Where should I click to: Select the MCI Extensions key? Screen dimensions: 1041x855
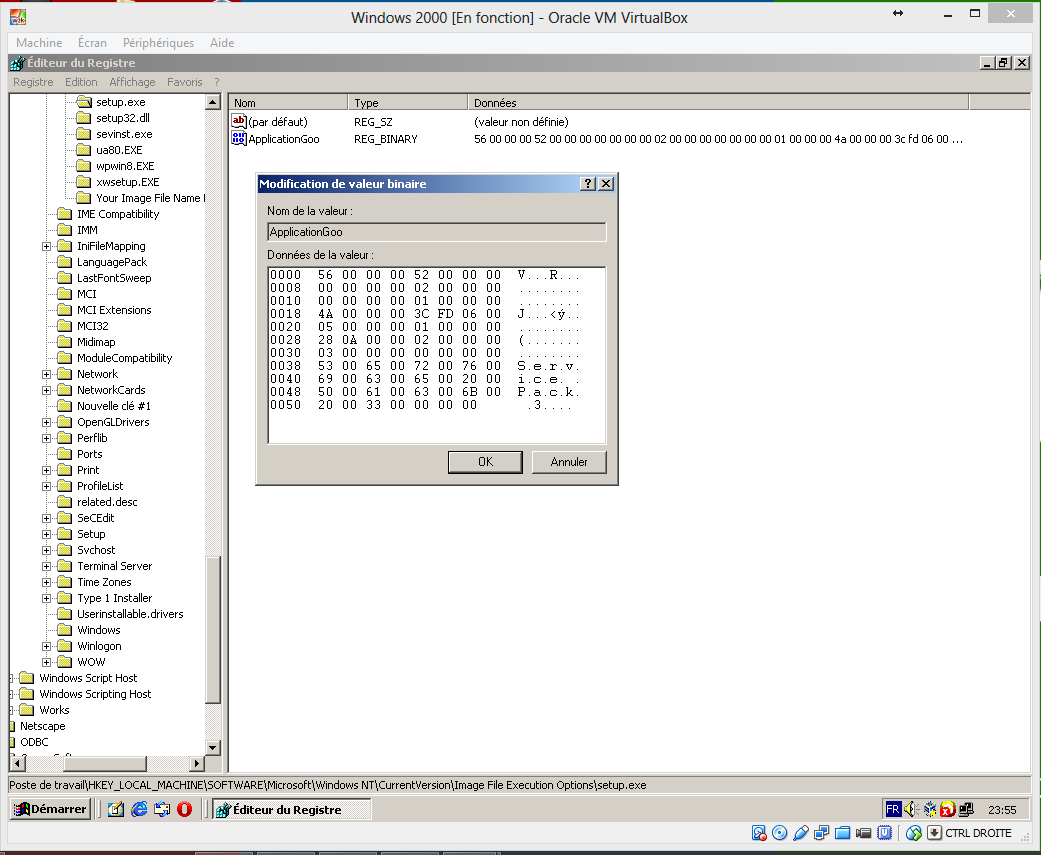click(x=114, y=310)
